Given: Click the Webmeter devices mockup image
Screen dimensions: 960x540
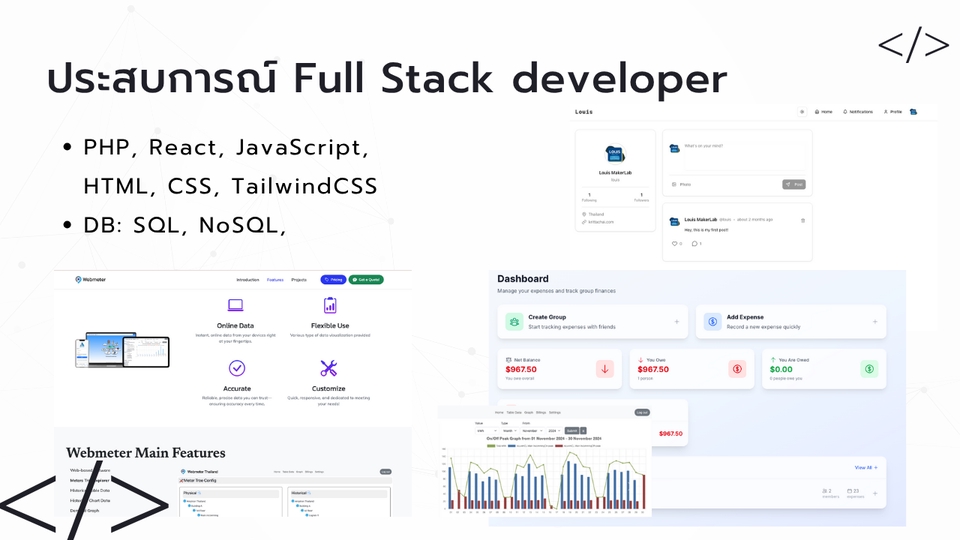Looking at the screenshot, I should (x=122, y=351).
